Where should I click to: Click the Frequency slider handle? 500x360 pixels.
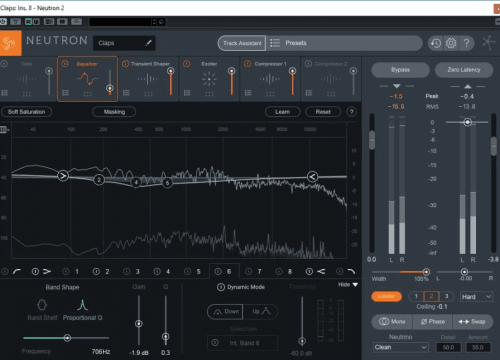pos(67,338)
